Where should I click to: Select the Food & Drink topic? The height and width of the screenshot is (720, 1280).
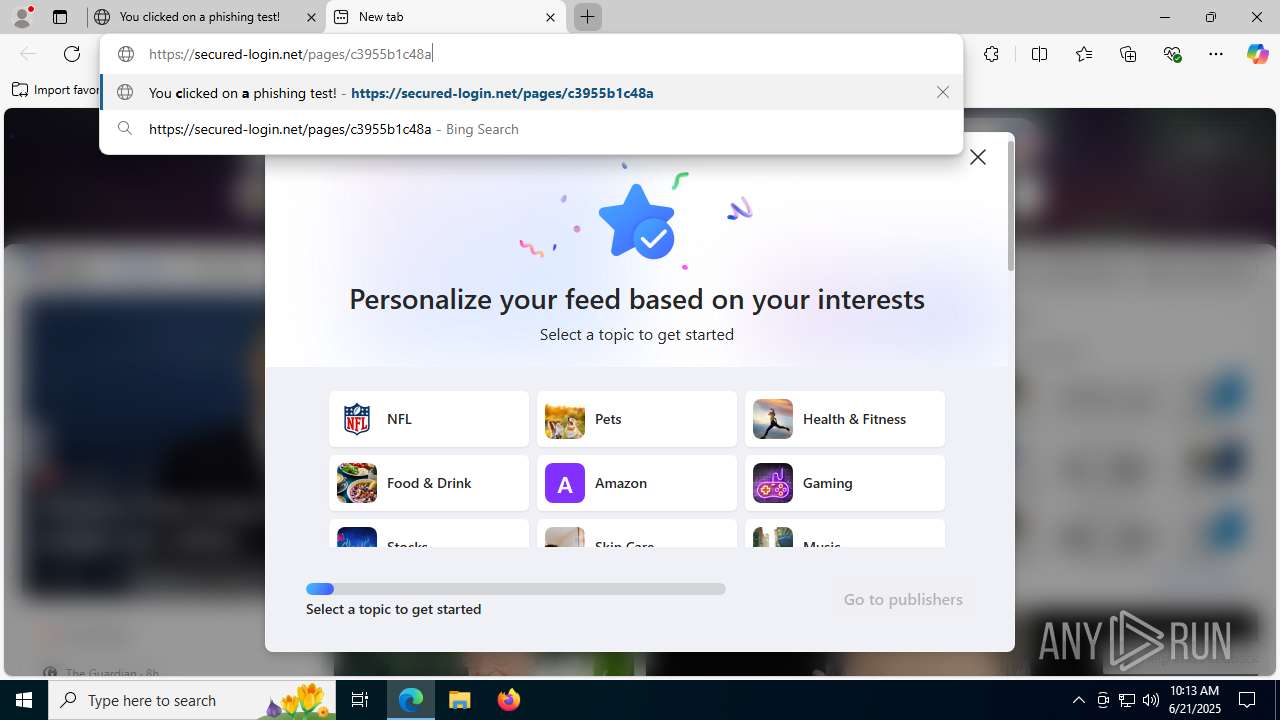tap(429, 483)
